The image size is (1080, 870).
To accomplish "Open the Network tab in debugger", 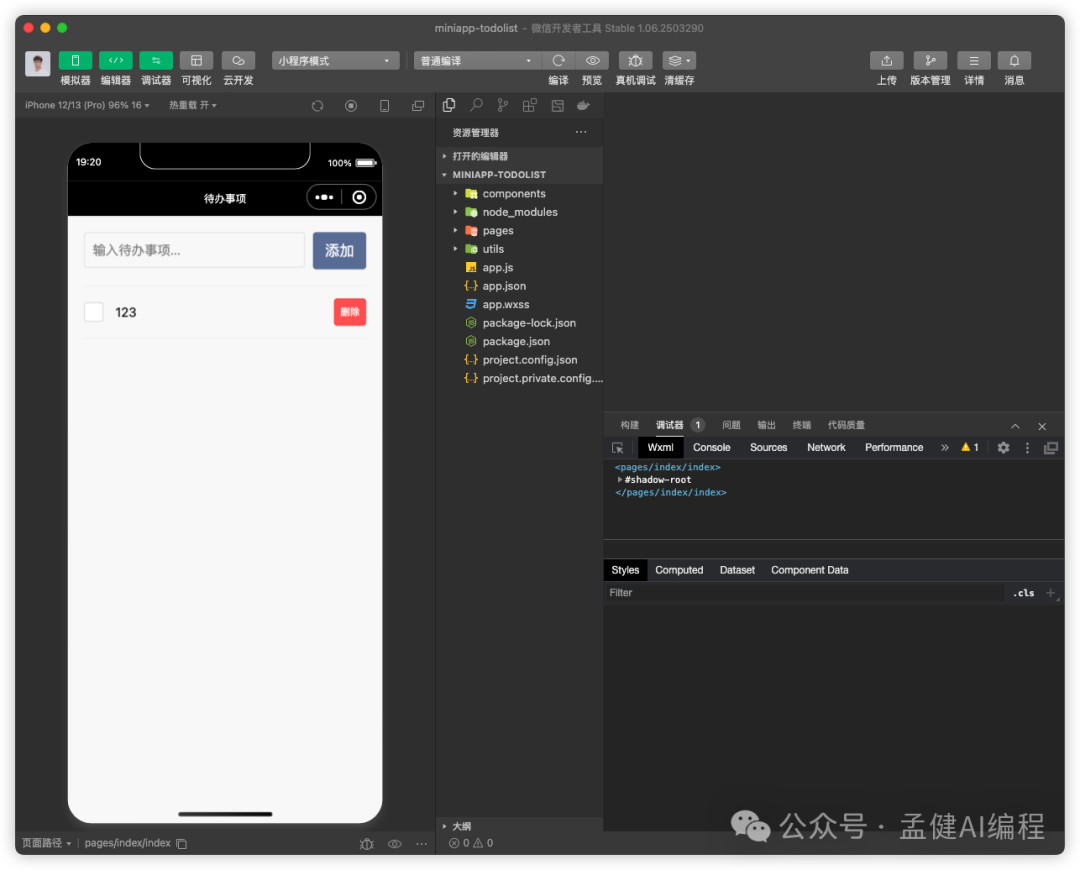I will [x=826, y=448].
